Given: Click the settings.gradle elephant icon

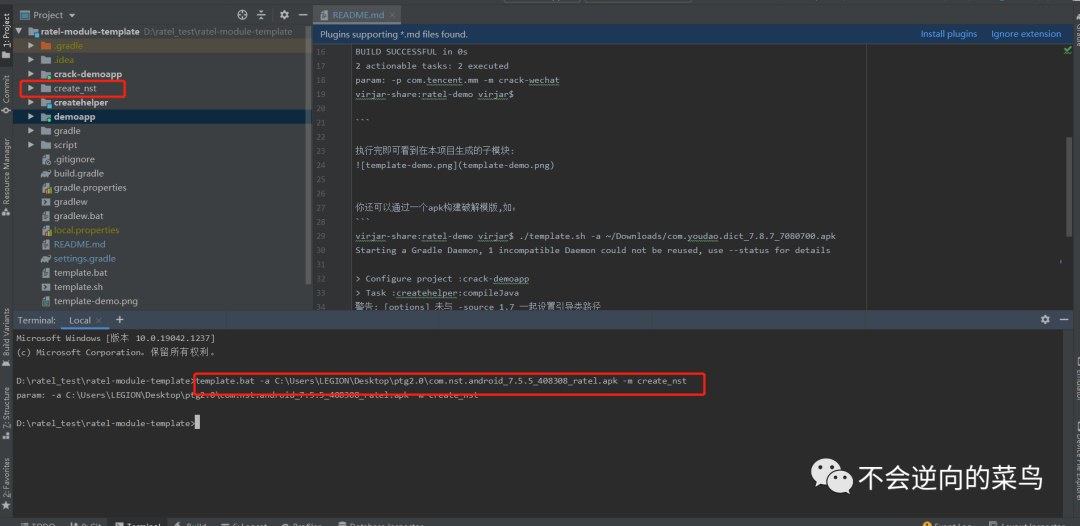Looking at the screenshot, I should (x=45, y=259).
